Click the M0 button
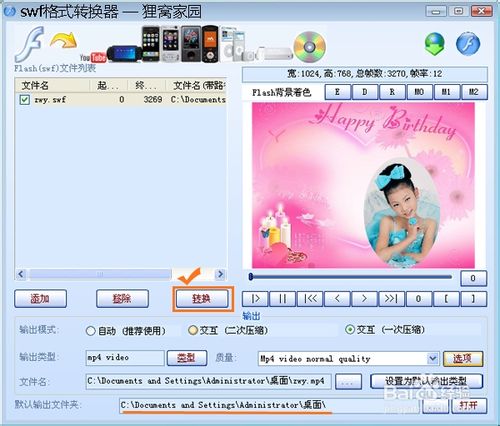Viewport: 500px width, 426px height. click(420, 92)
